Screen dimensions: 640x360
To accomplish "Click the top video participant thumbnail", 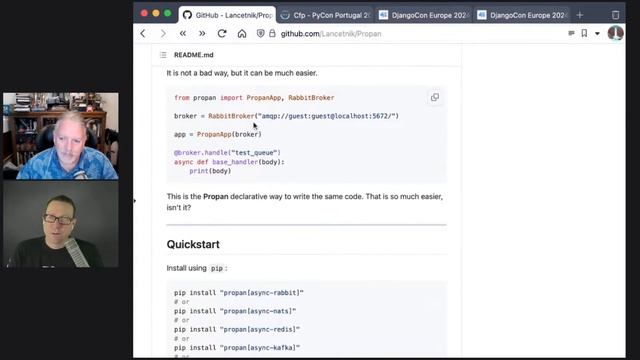I will 61,136.
